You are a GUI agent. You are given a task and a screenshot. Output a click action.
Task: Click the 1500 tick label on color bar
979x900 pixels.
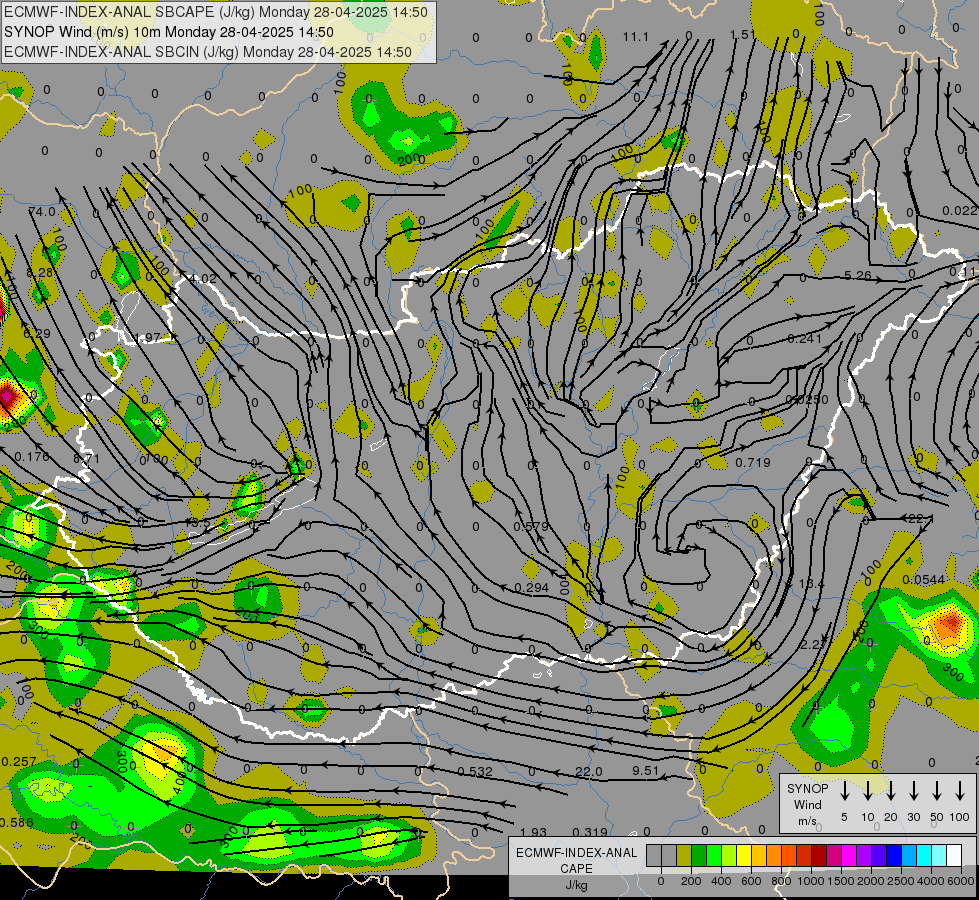click(x=840, y=881)
